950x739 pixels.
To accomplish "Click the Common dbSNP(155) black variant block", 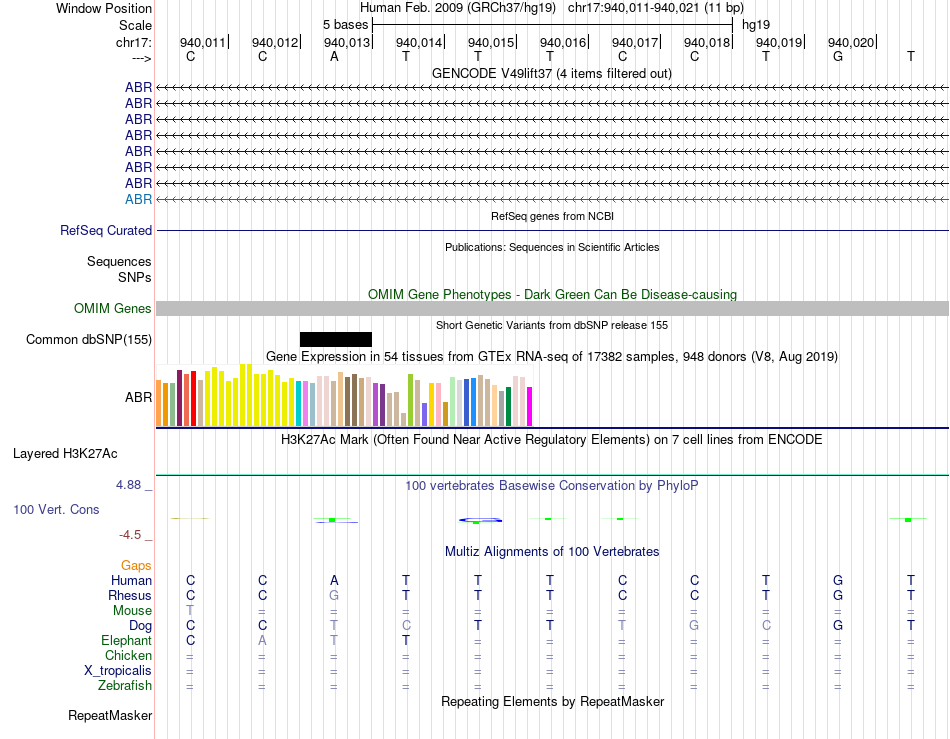I will click(336, 339).
